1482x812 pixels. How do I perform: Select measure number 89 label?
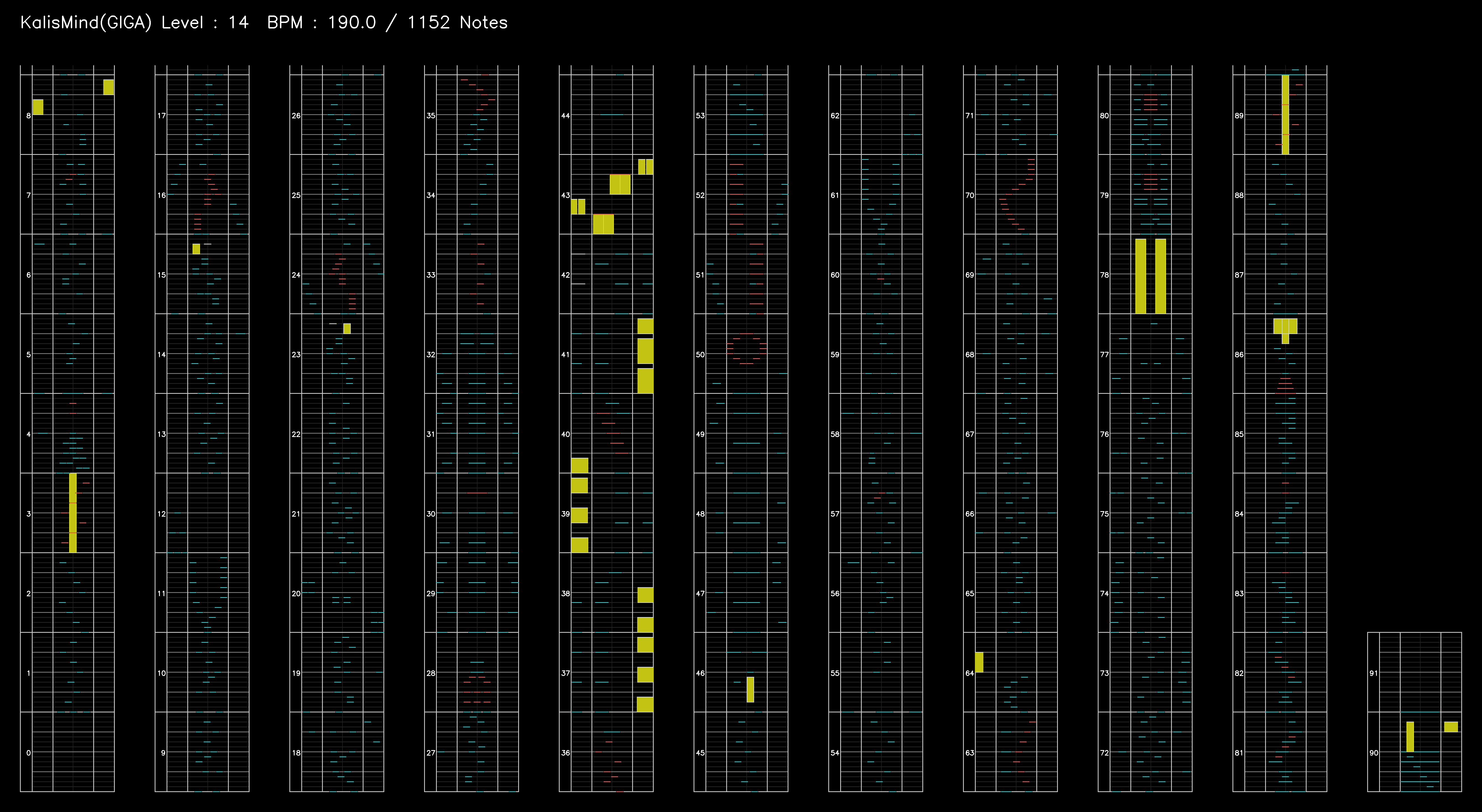click(1239, 116)
